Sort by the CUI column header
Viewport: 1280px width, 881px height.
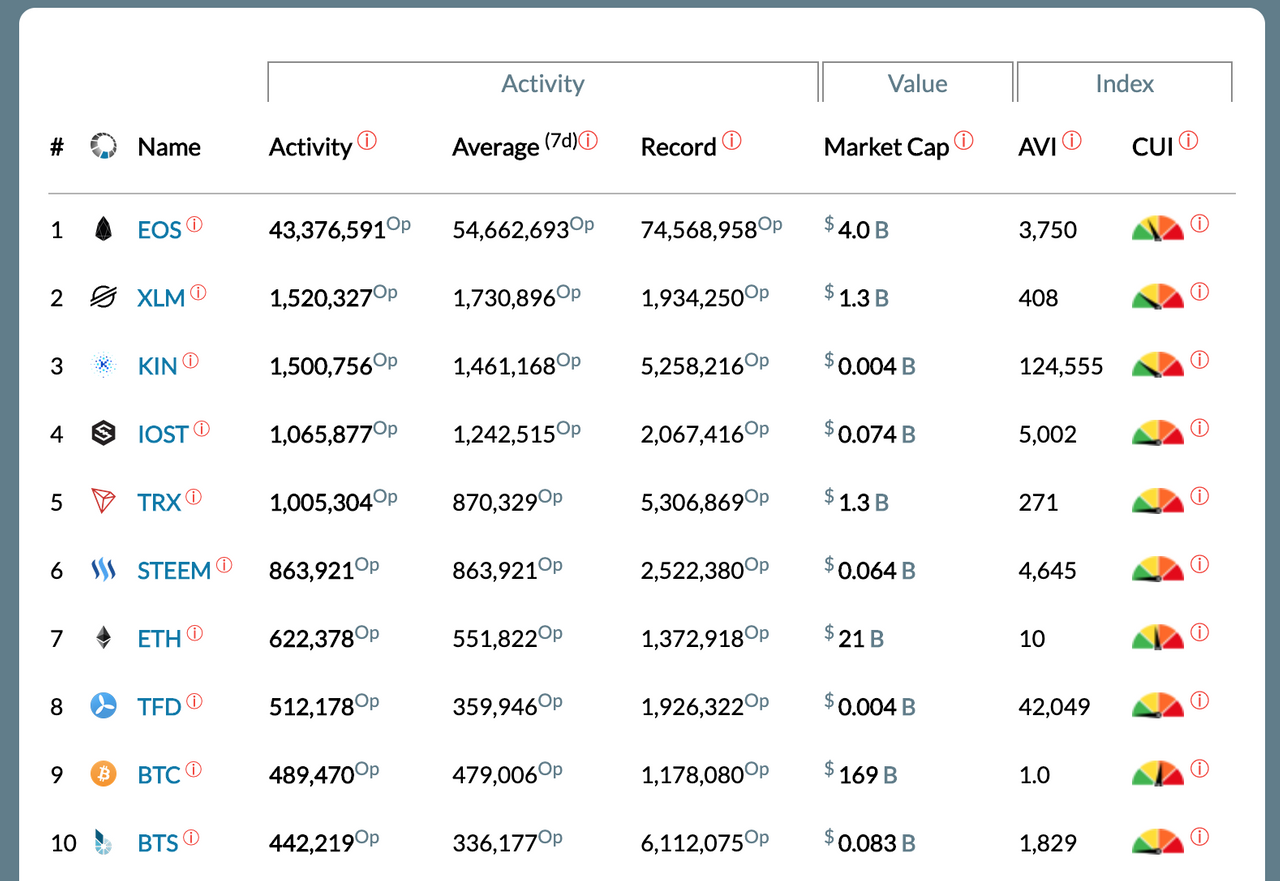point(1152,147)
